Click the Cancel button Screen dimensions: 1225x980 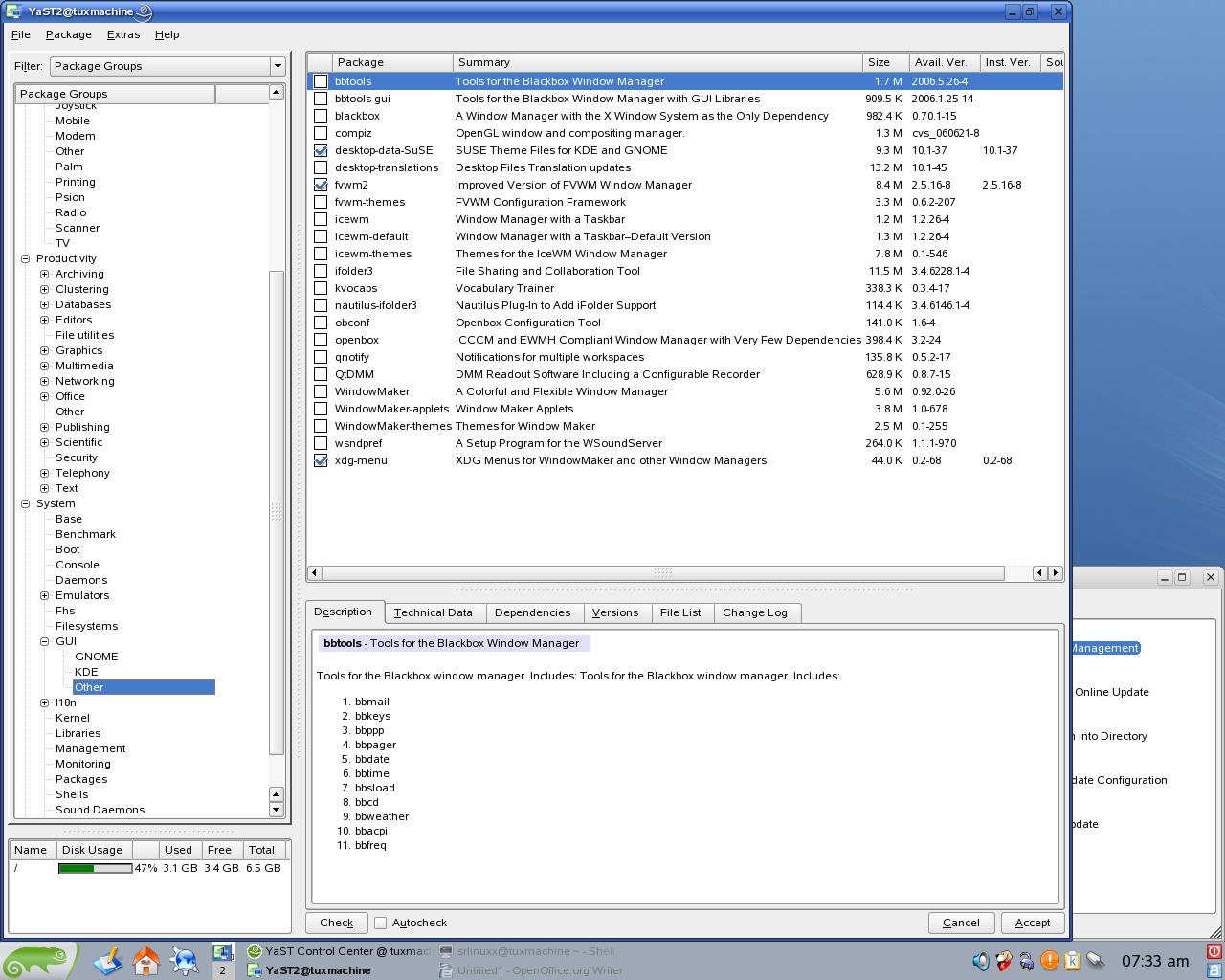(x=961, y=923)
